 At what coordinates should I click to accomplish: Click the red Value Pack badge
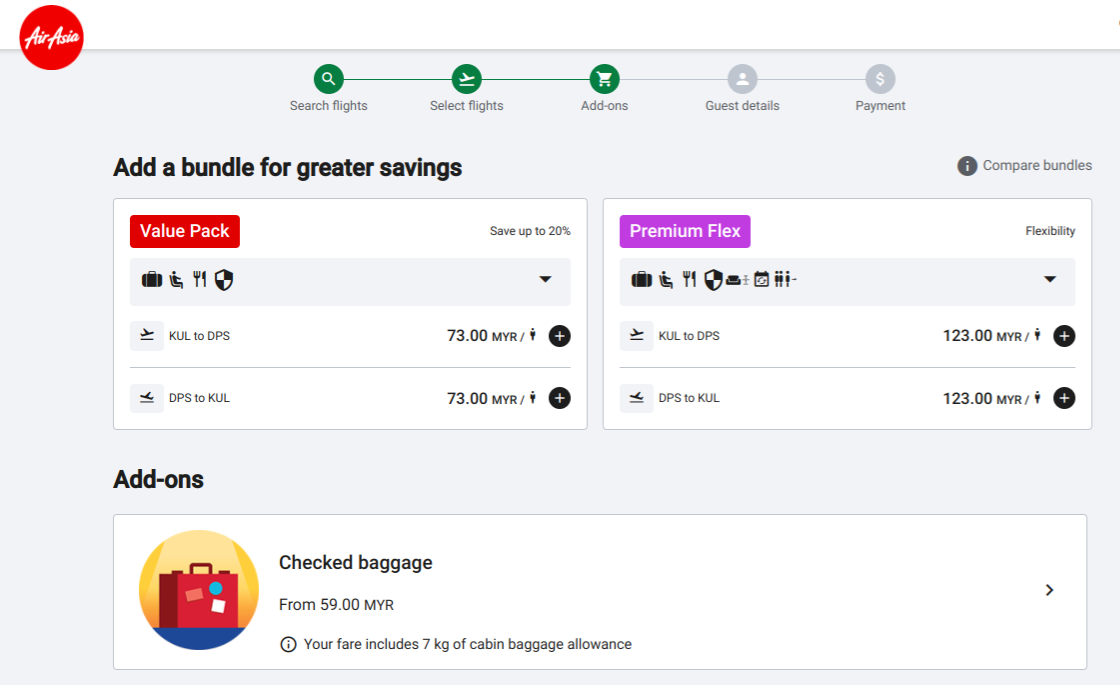[x=185, y=231]
